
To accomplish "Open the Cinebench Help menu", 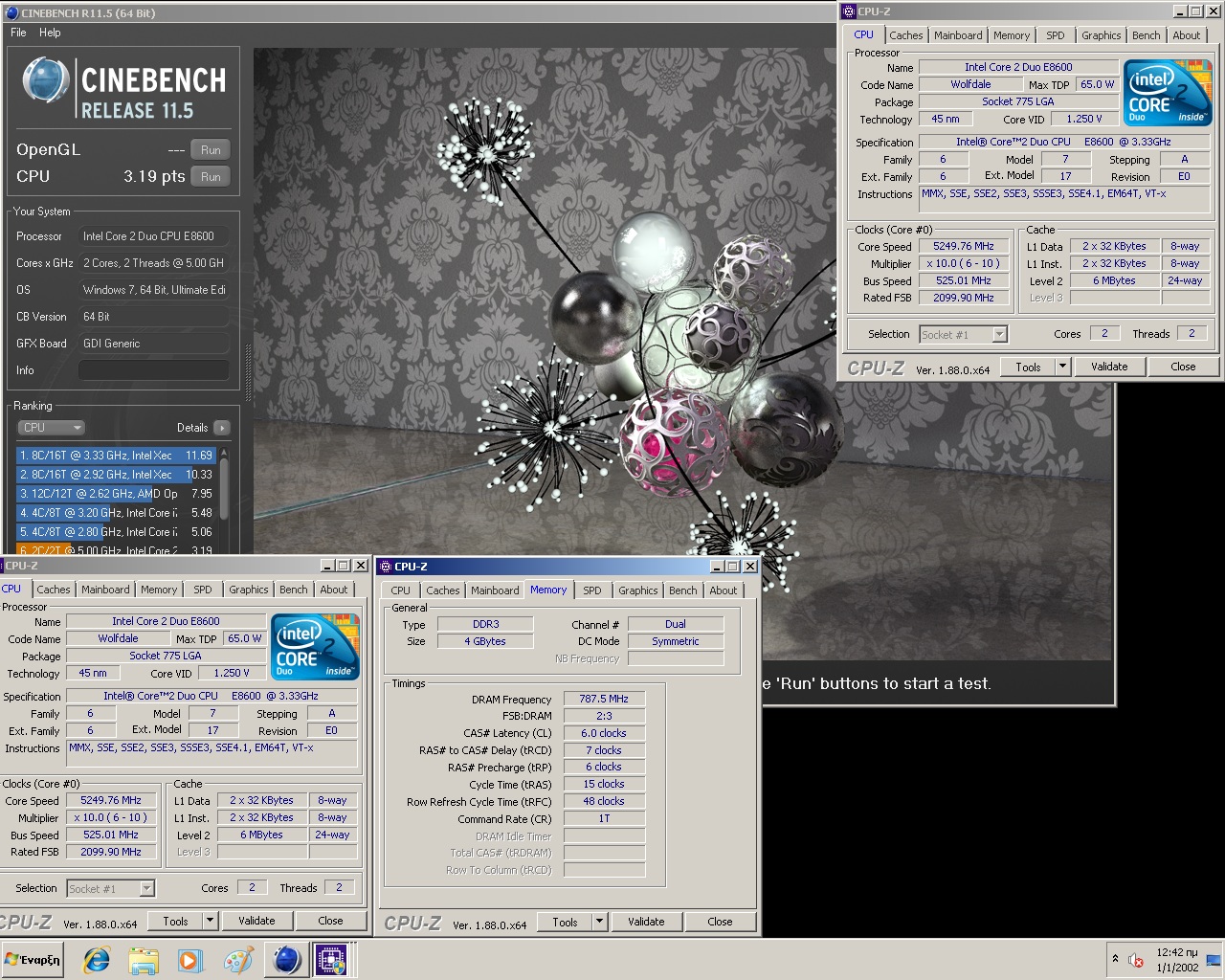I will 50,33.
